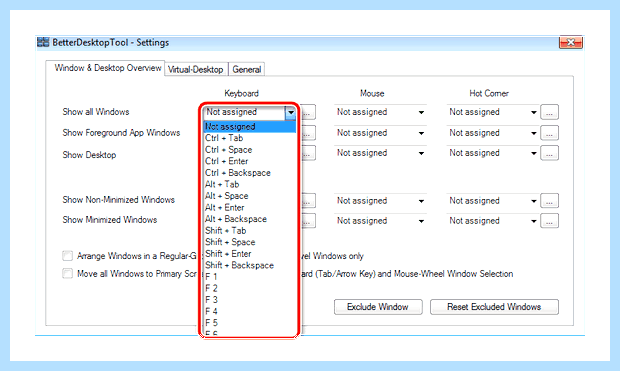The image size is (620, 371).
Task: Choose Ctrl + Enter from the list
Action: pyautogui.click(x=250, y=161)
